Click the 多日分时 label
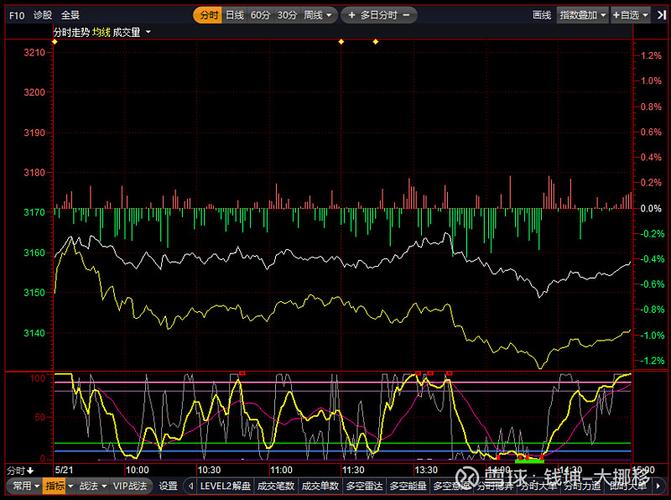 [379, 15]
